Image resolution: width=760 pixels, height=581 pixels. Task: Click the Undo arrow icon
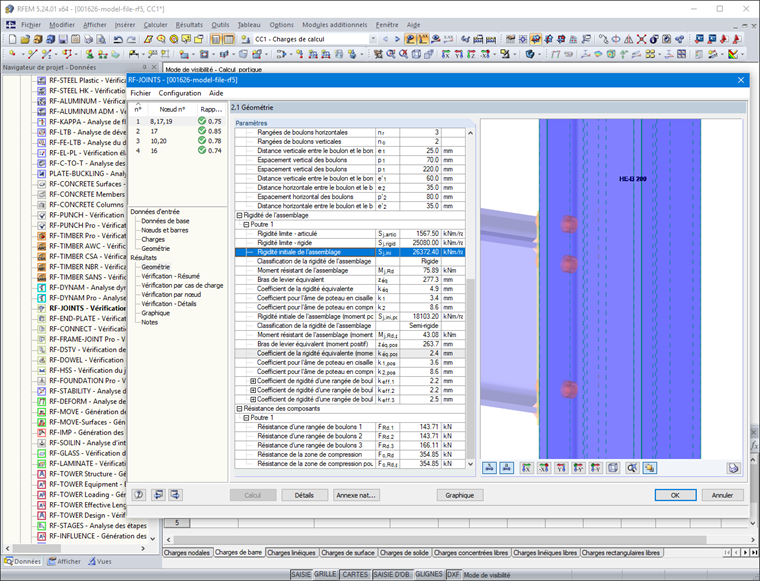[x=118, y=39]
